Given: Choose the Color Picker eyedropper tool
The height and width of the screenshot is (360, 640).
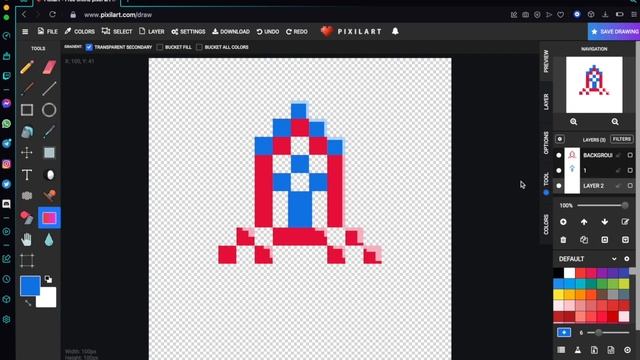Looking at the screenshot, I should 49,131.
